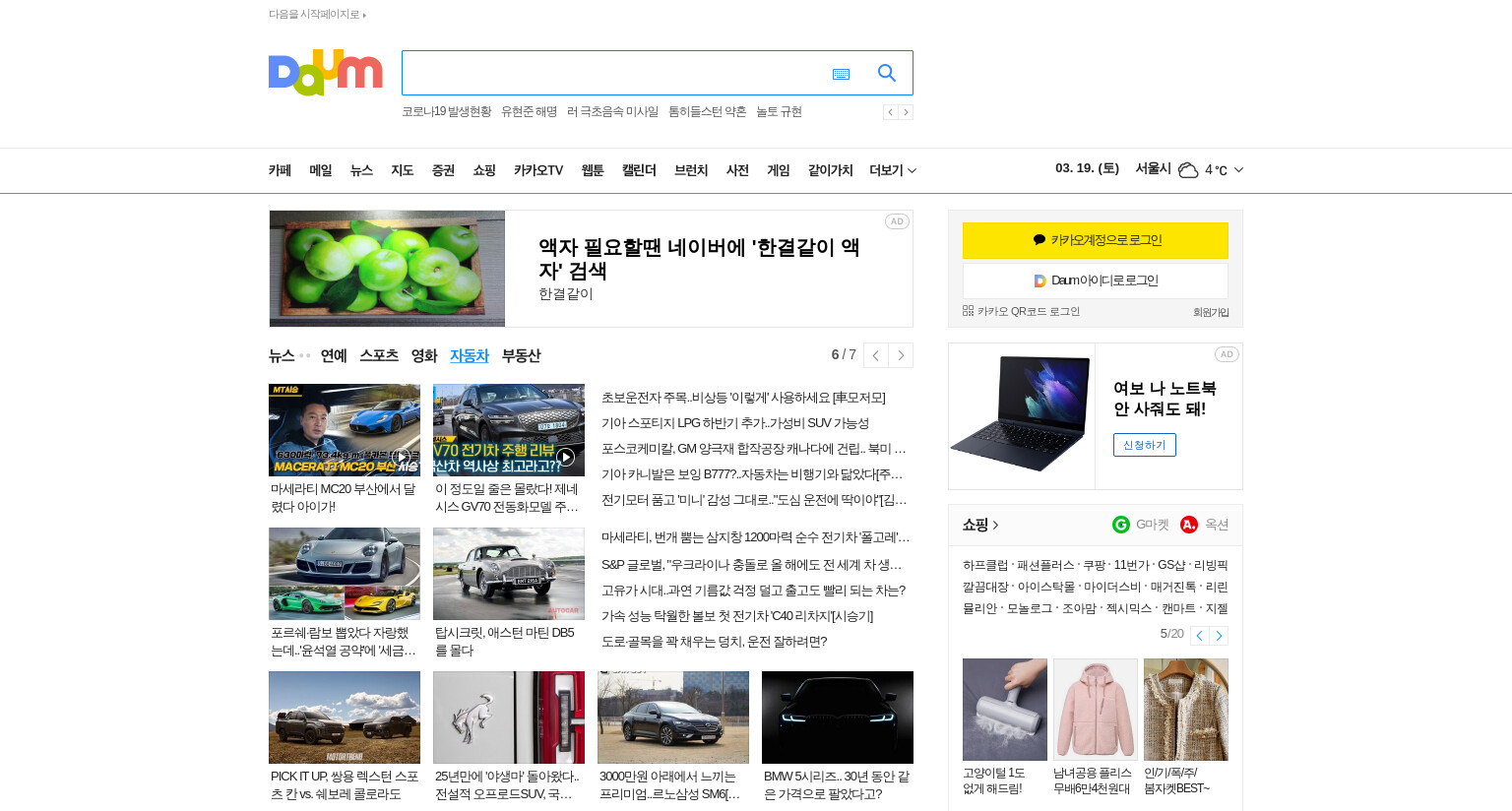This screenshot has width=1512, height=811.
Task: Click the Daum아이디로 로그인 button
Action: pos(1096,281)
